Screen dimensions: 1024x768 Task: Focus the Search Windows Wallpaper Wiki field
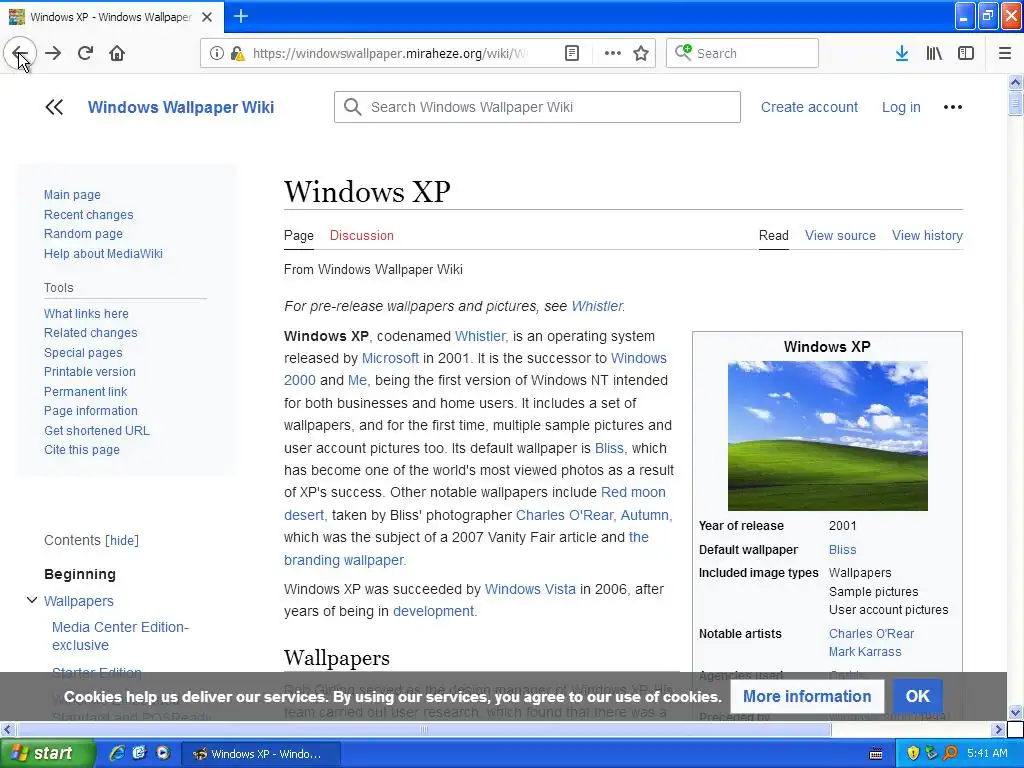(x=537, y=107)
